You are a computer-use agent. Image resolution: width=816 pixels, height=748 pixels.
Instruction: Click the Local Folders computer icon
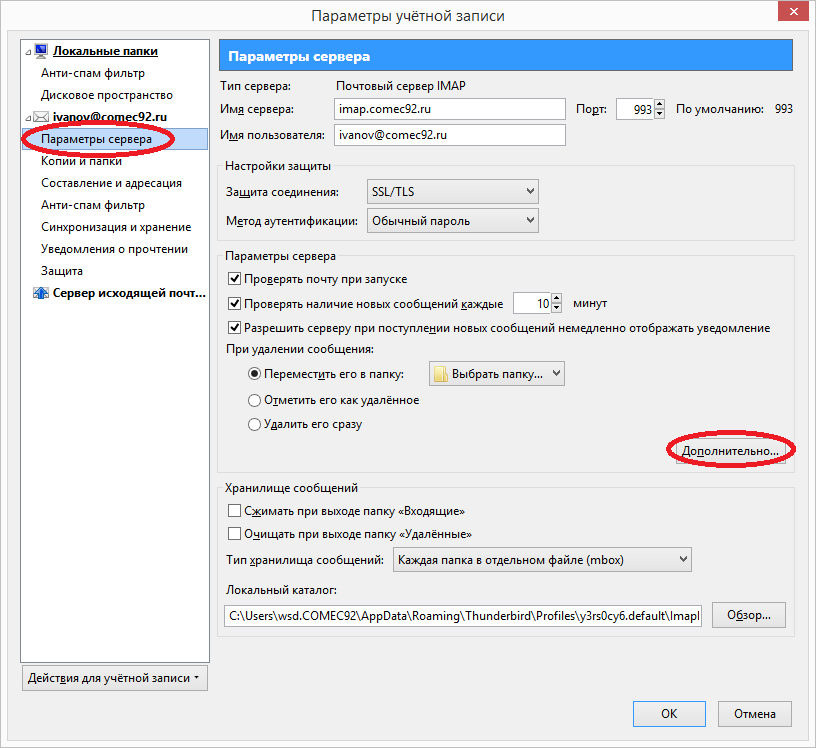pos(41,51)
